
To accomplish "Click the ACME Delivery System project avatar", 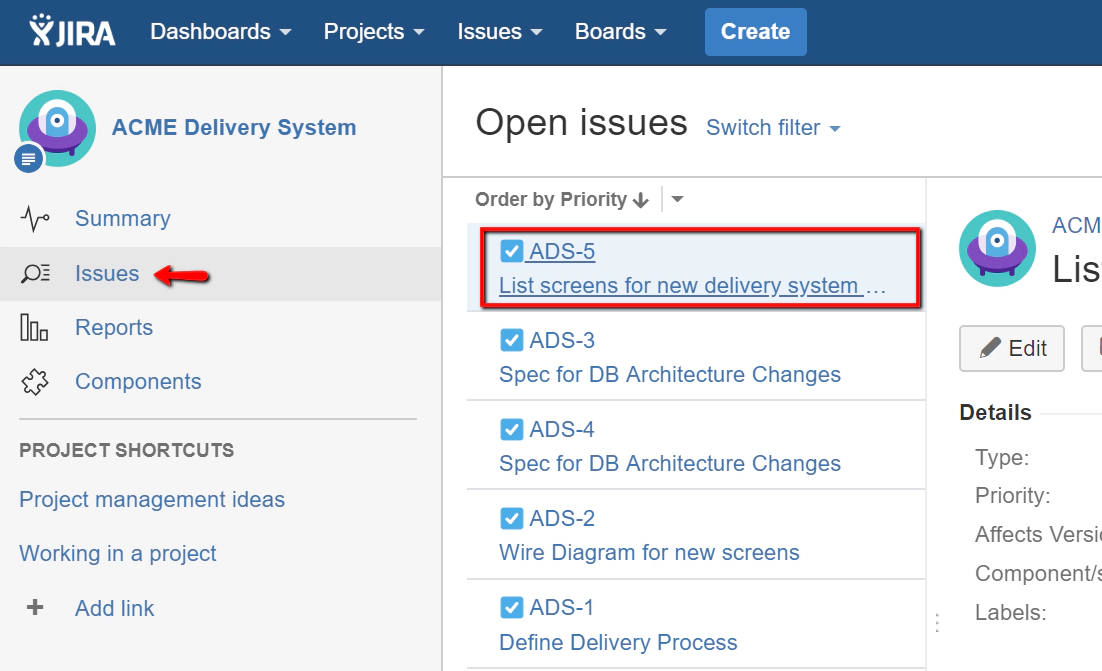I will click(x=57, y=128).
